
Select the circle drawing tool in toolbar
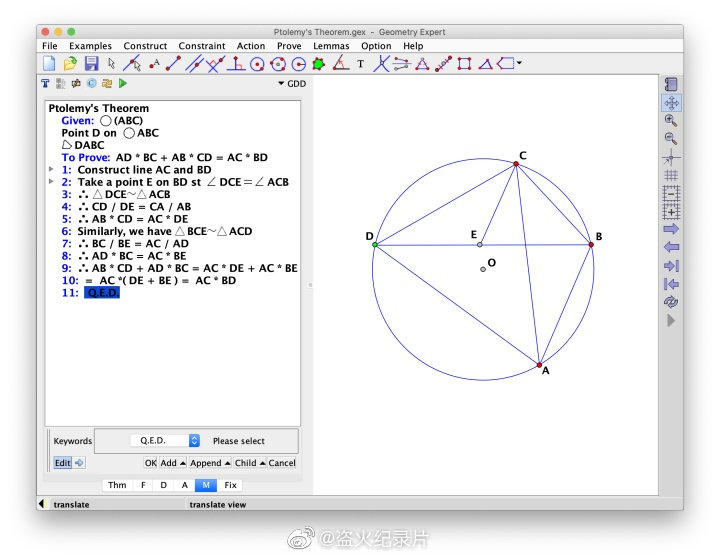tap(257, 64)
